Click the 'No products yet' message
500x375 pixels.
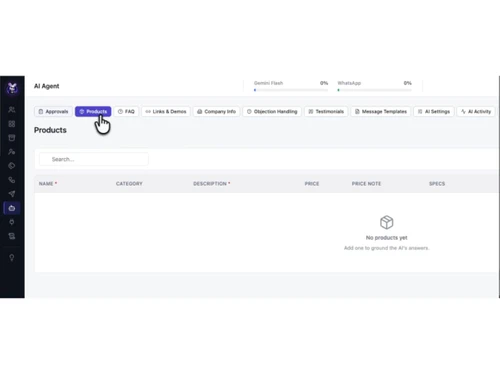click(387, 238)
